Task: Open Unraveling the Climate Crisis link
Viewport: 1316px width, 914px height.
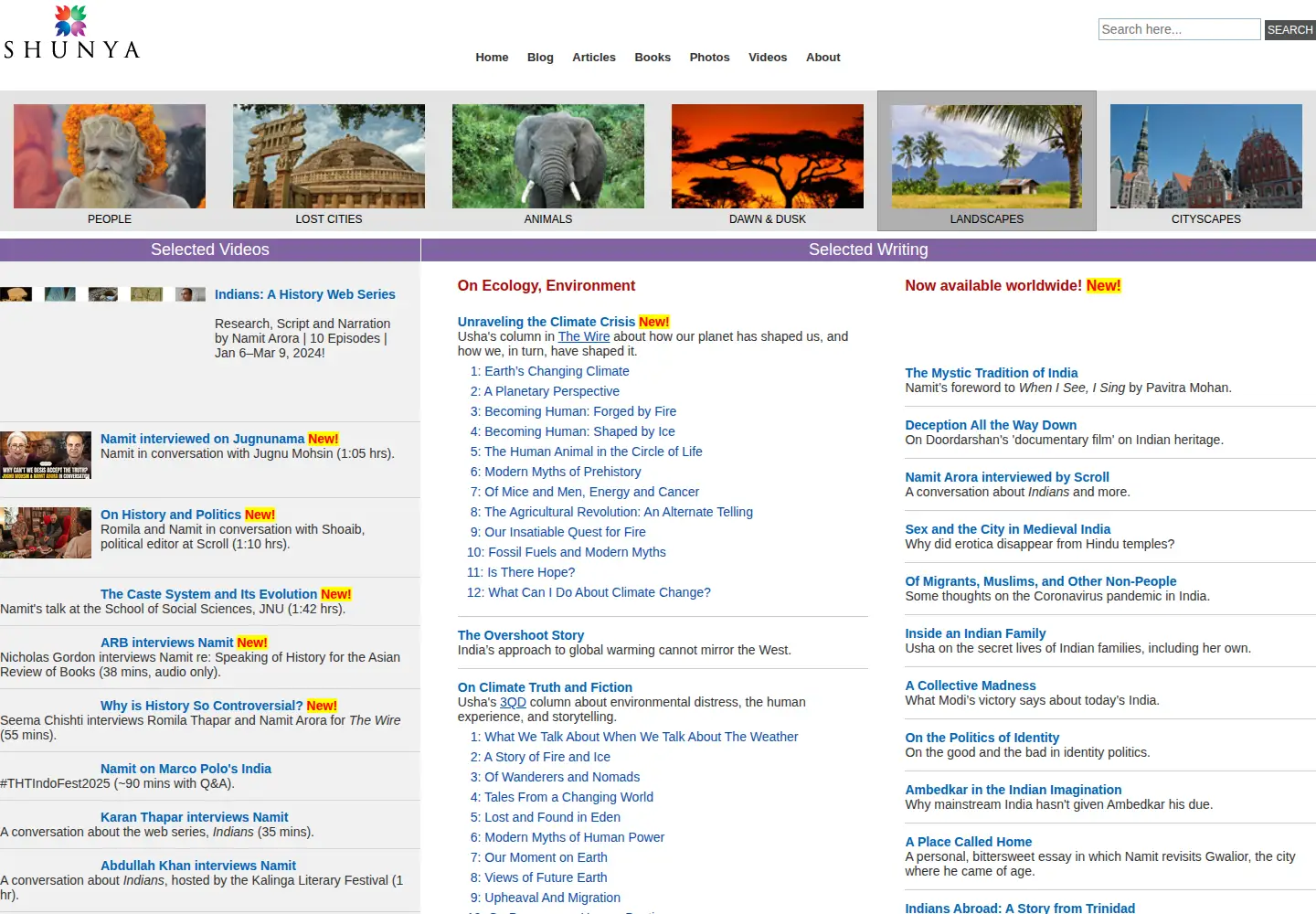Action: point(547,322)
